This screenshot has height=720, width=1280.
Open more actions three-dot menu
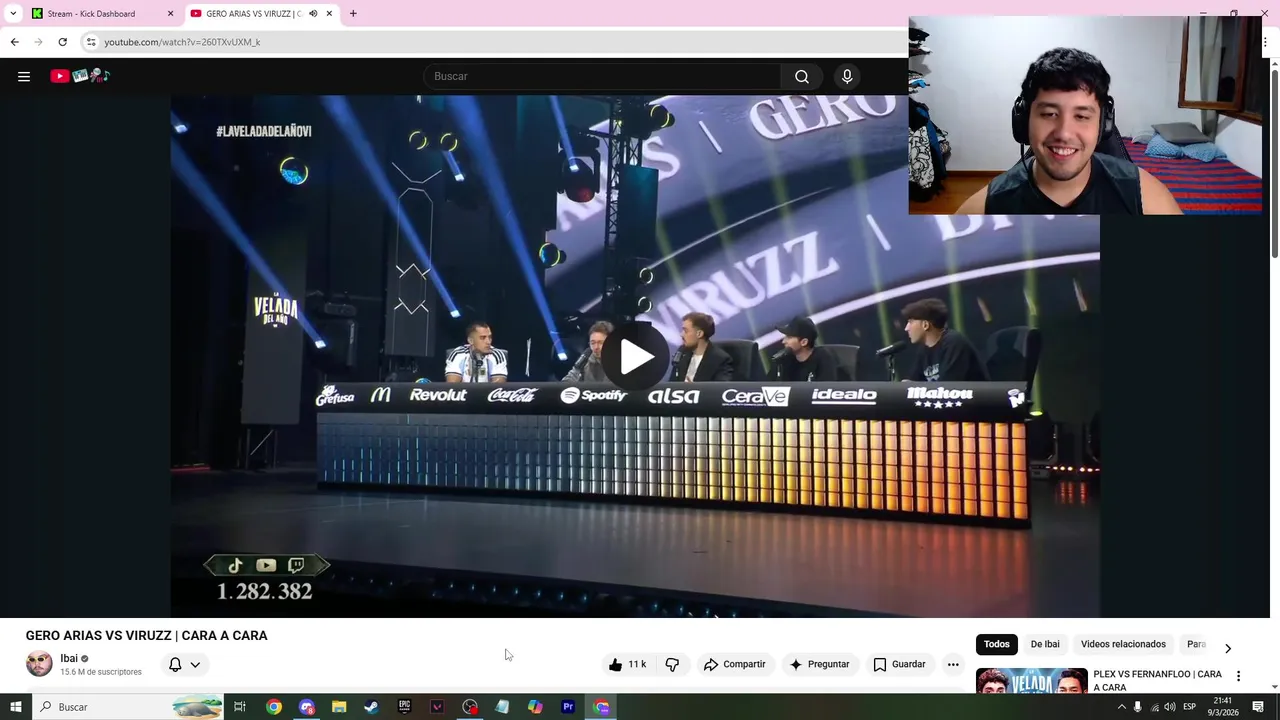[x=953, y=664]
